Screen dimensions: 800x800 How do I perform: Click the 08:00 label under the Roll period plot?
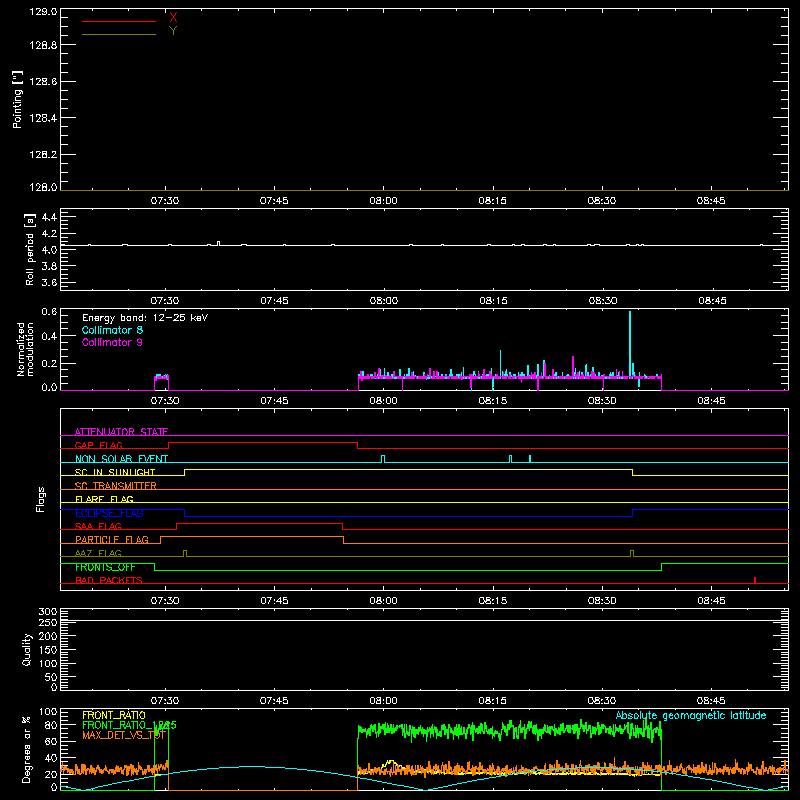pos(384,301)
